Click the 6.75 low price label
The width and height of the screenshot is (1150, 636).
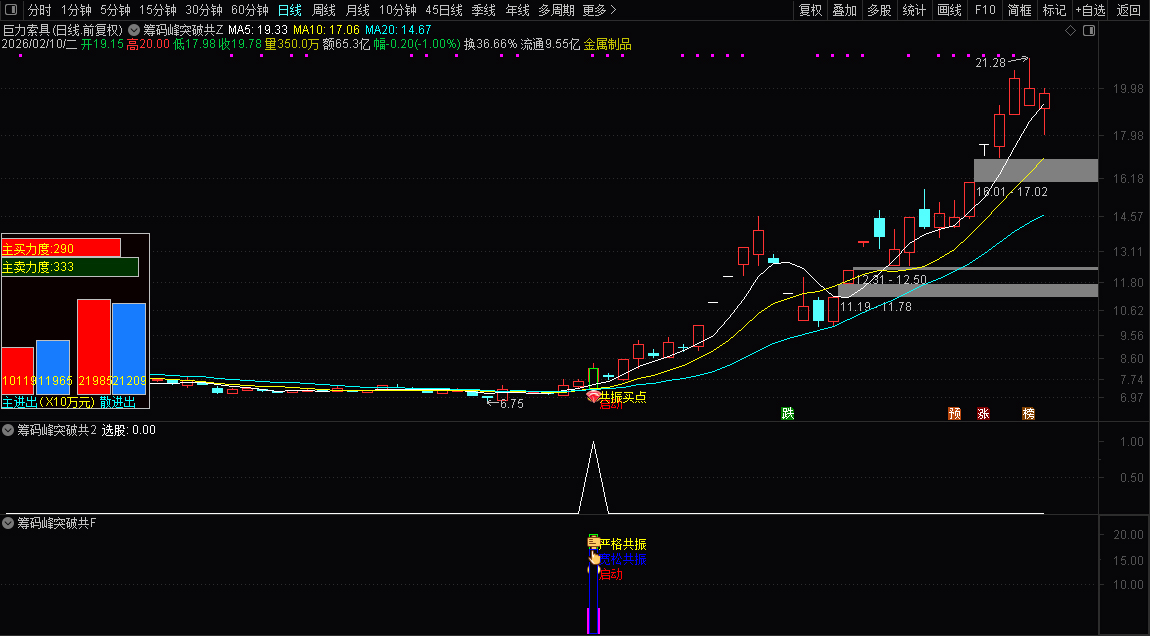point(512,403)
